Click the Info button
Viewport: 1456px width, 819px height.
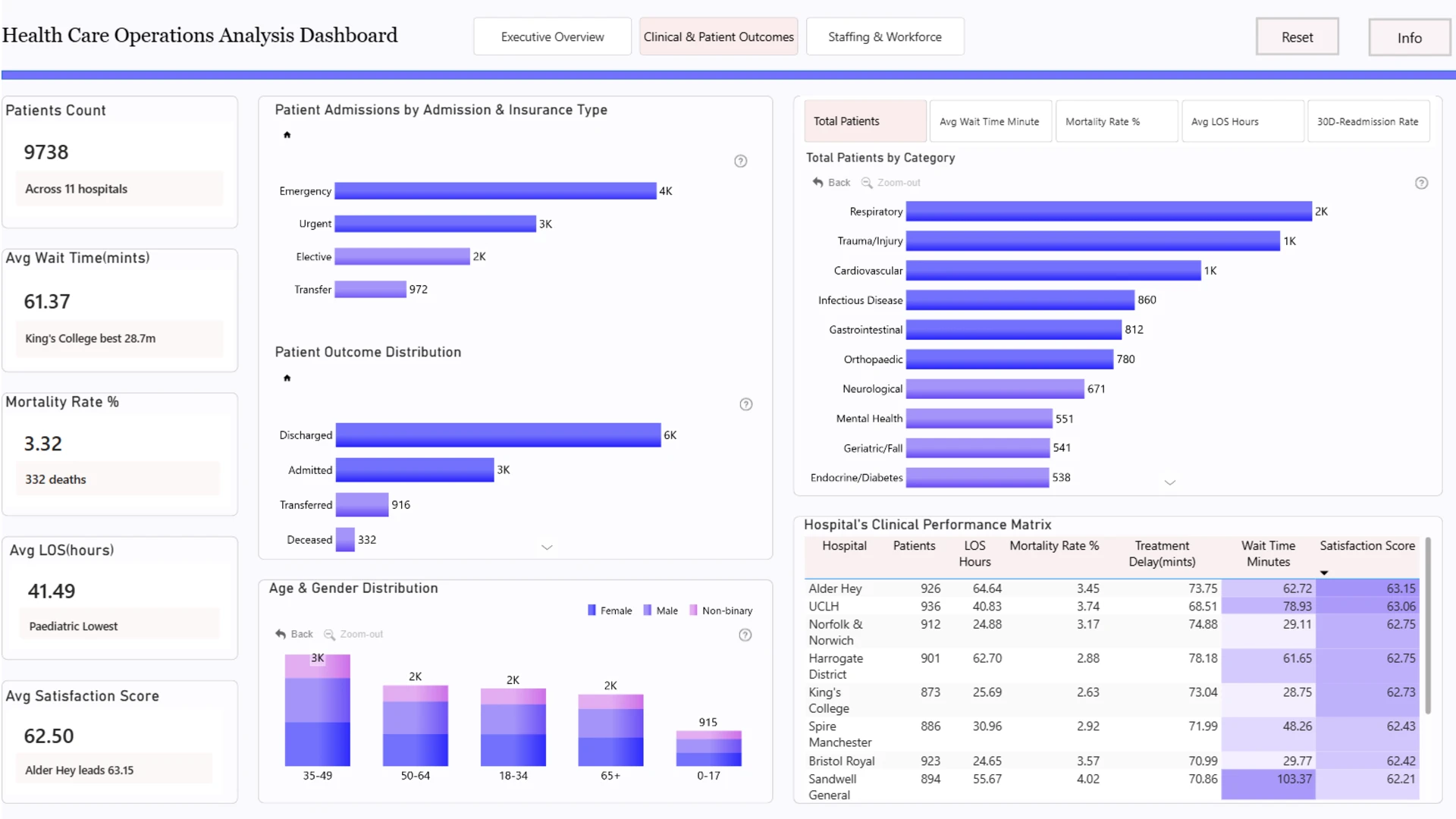pos(1409,37)
